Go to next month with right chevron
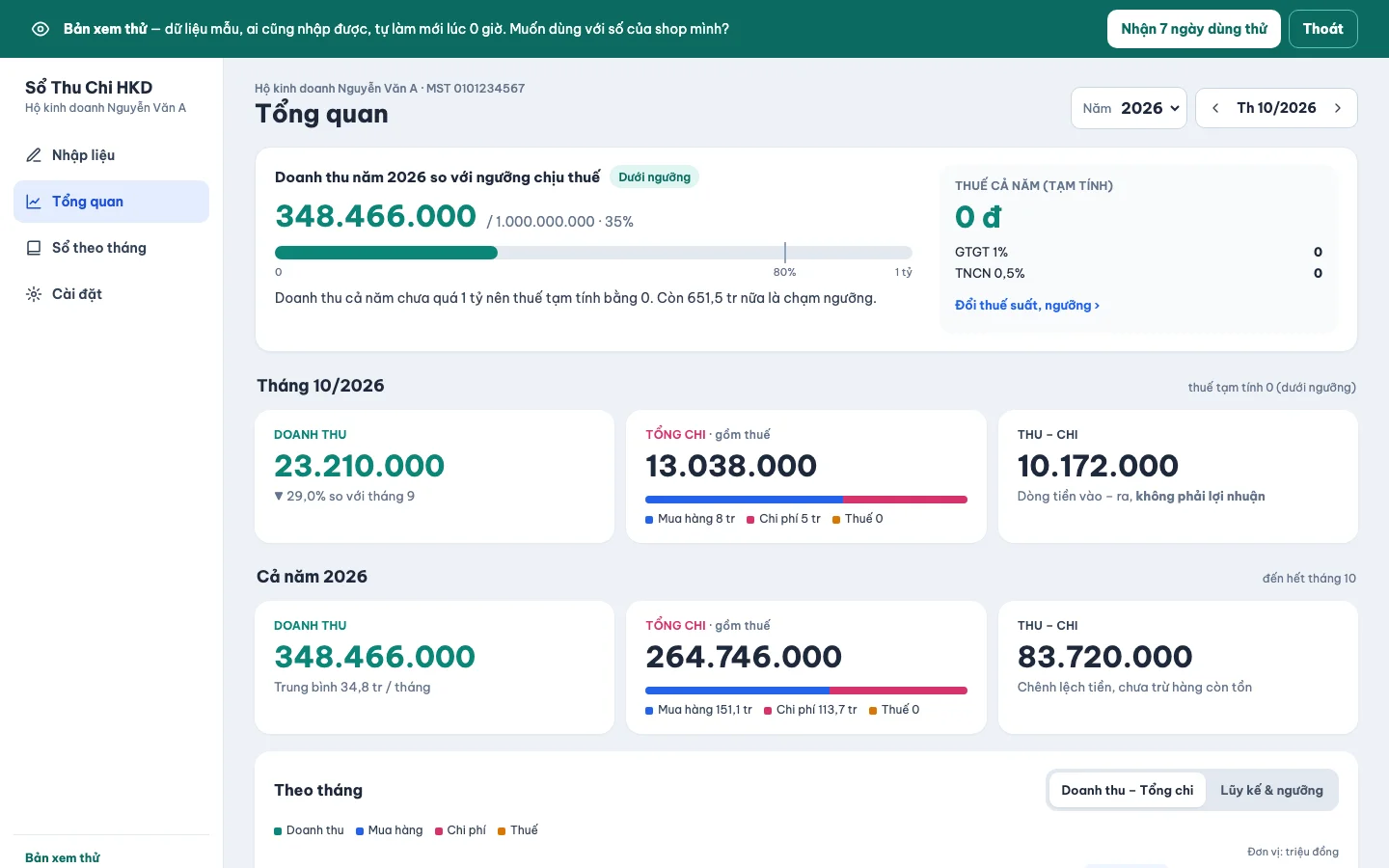 click(x=1338, y=108)
